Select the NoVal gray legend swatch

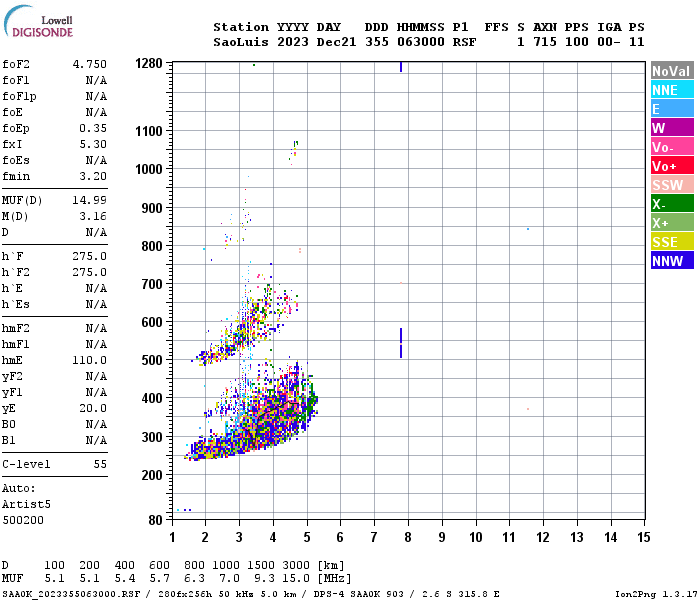click(672, 71)
